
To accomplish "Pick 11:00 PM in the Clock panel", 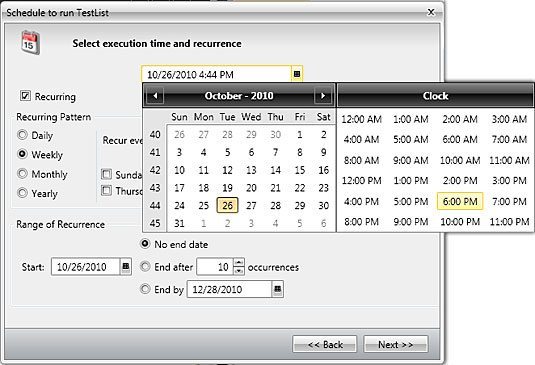I will (x=509, y=222).
